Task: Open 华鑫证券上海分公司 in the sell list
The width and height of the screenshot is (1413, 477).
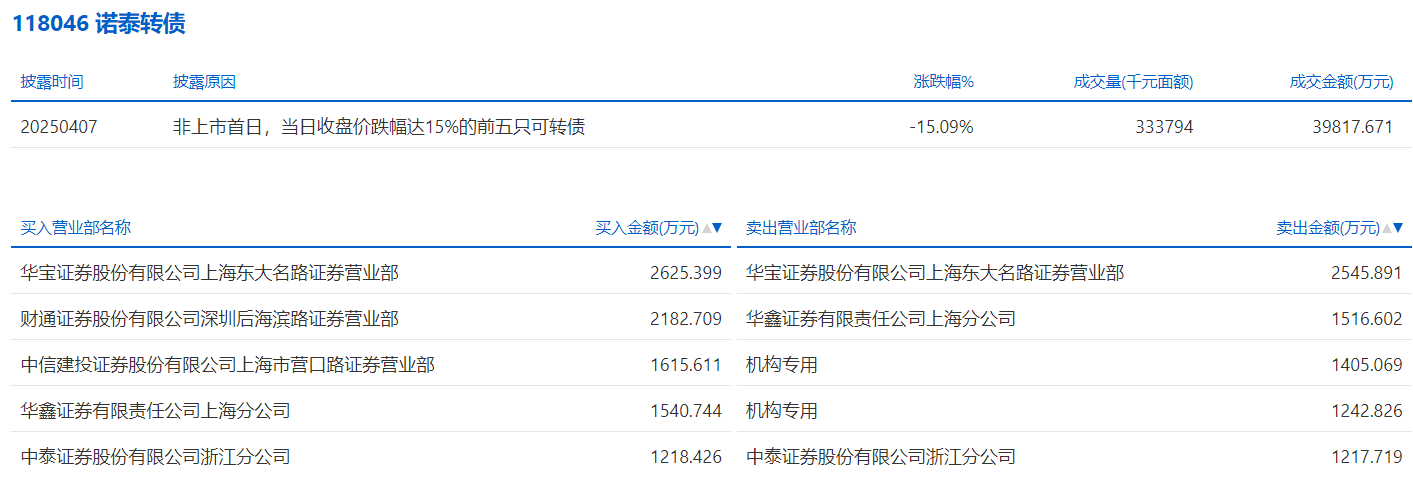Action: [x=881, y=319]
